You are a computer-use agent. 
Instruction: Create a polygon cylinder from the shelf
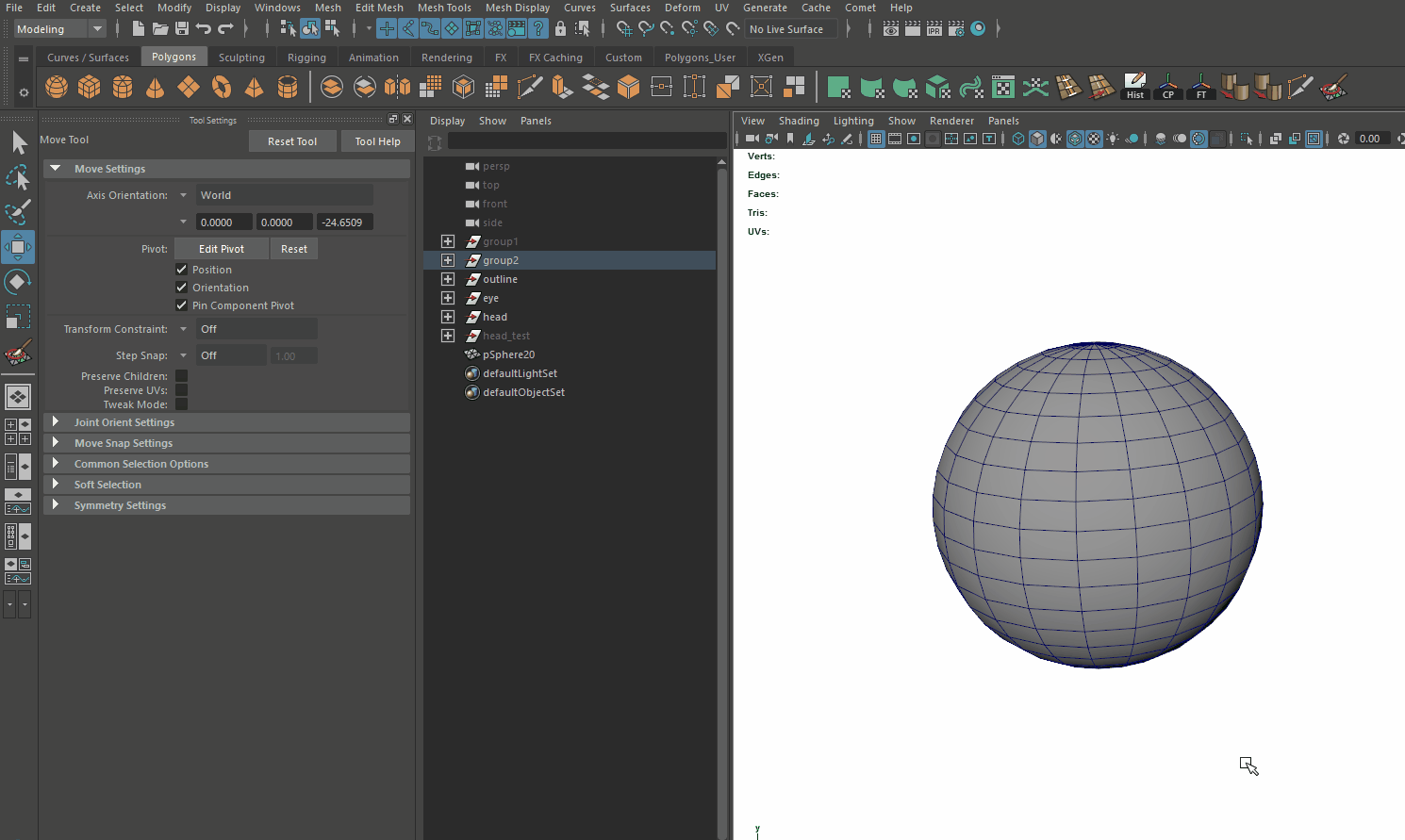pos(123,88)
